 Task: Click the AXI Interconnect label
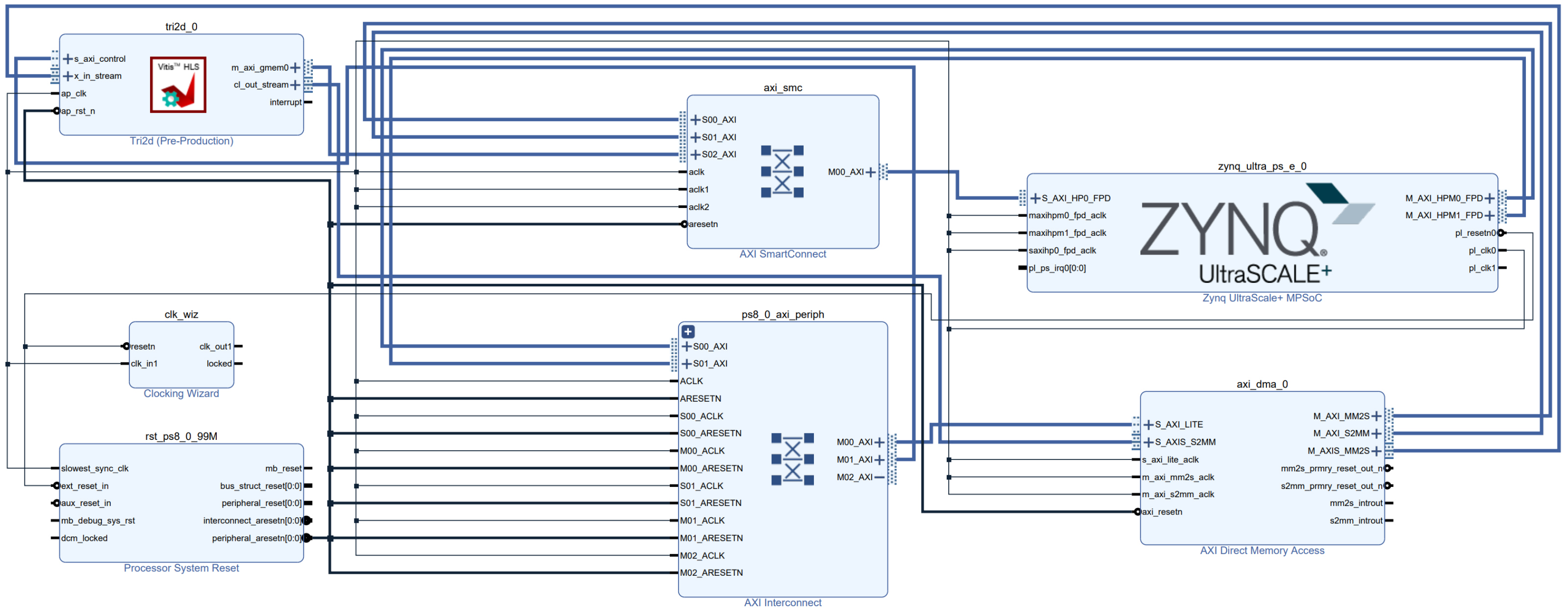pyautogui.click(x=783, y=603)
